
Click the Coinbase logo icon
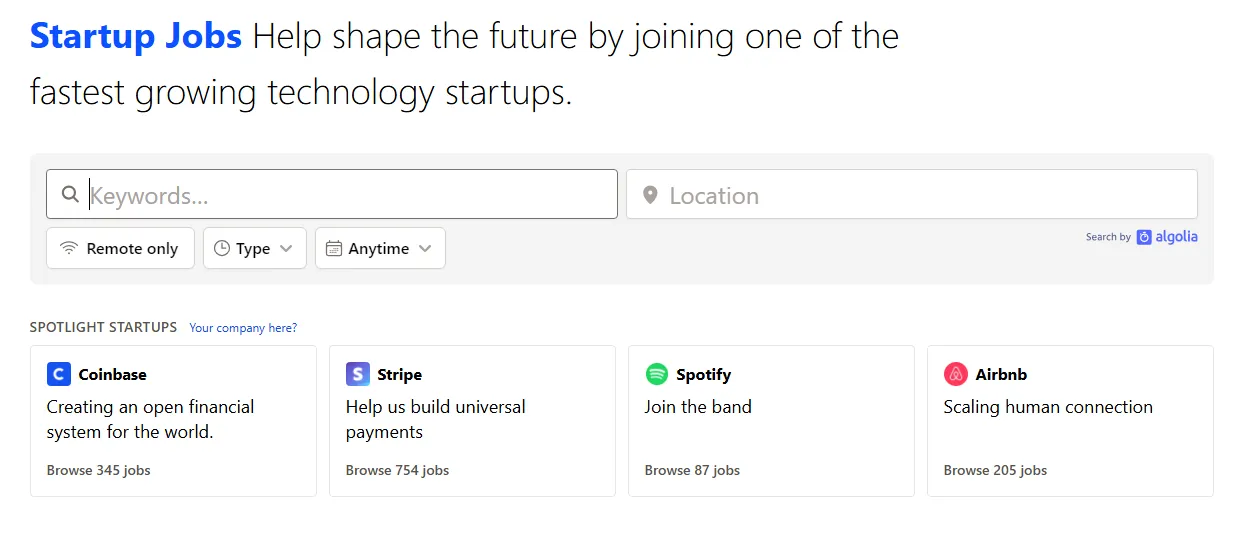(59, 374)
